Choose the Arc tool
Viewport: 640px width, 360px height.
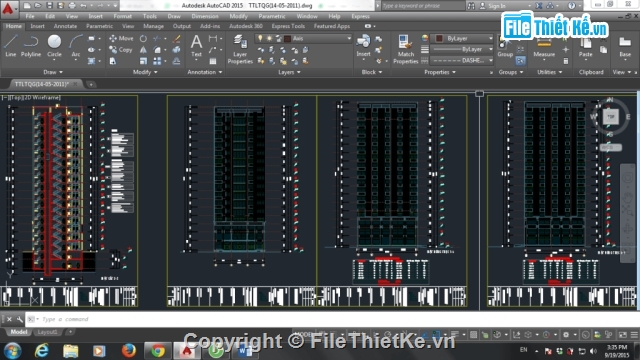(x=76, y=45)
